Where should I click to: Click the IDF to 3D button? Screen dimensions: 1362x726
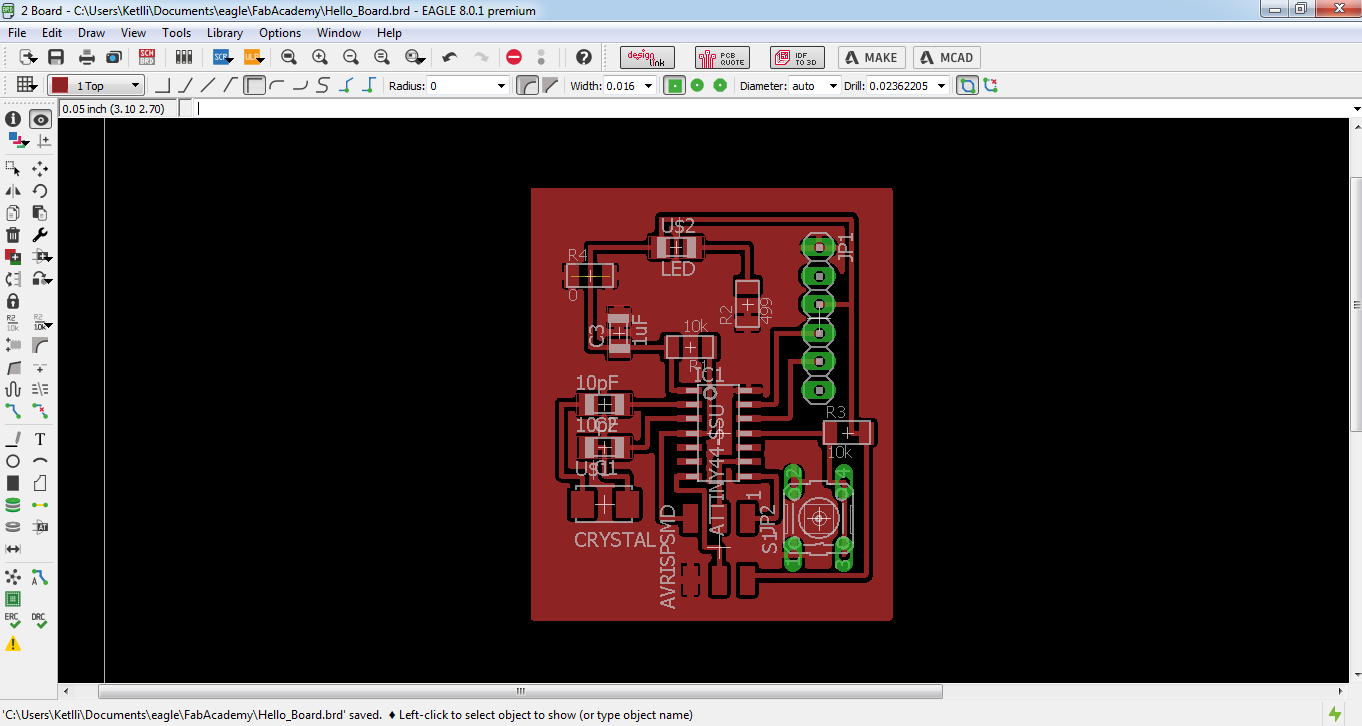point(797,57)
